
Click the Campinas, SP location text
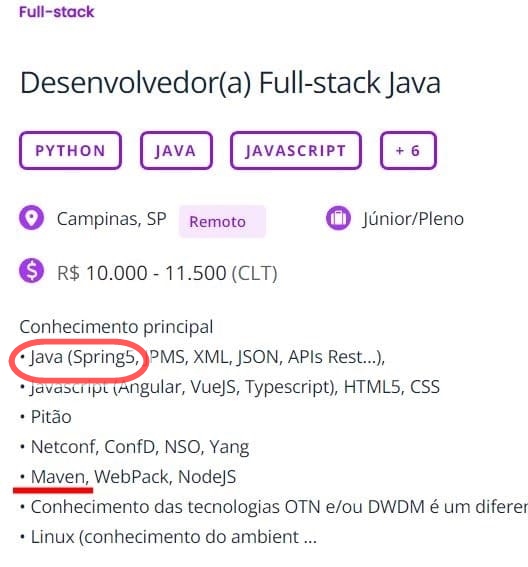click(112, 219)
